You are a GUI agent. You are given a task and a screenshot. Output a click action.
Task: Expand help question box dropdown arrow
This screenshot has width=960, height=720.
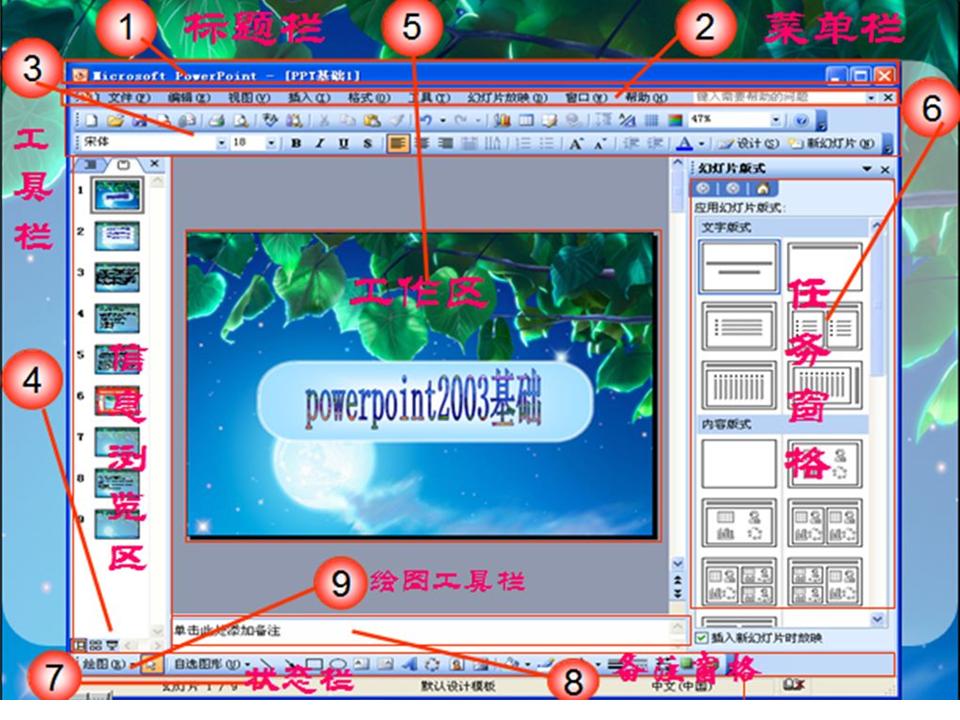(x=871, y=97)
